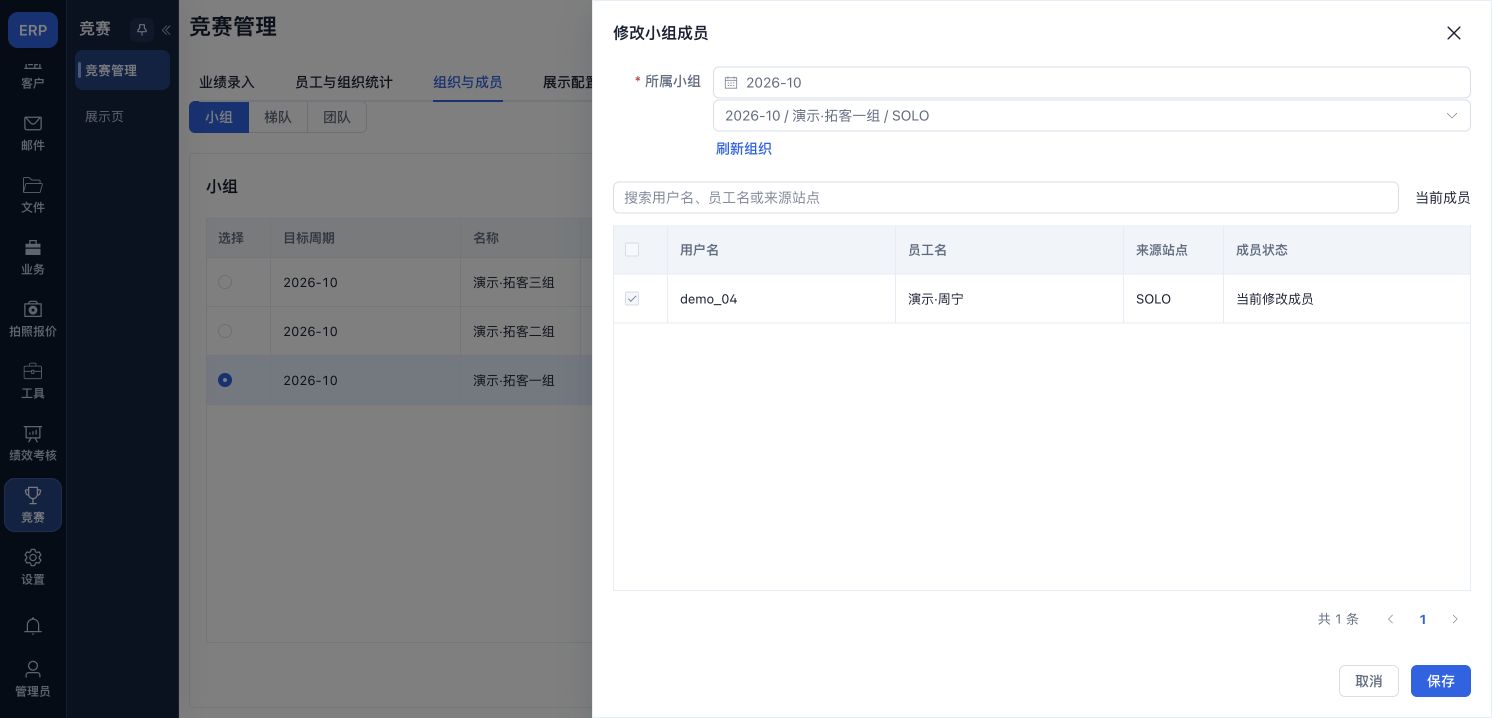The width and height of the screenshot is (1492, 718).
Task: Select the 小组 segment tab
Action: 219,117
